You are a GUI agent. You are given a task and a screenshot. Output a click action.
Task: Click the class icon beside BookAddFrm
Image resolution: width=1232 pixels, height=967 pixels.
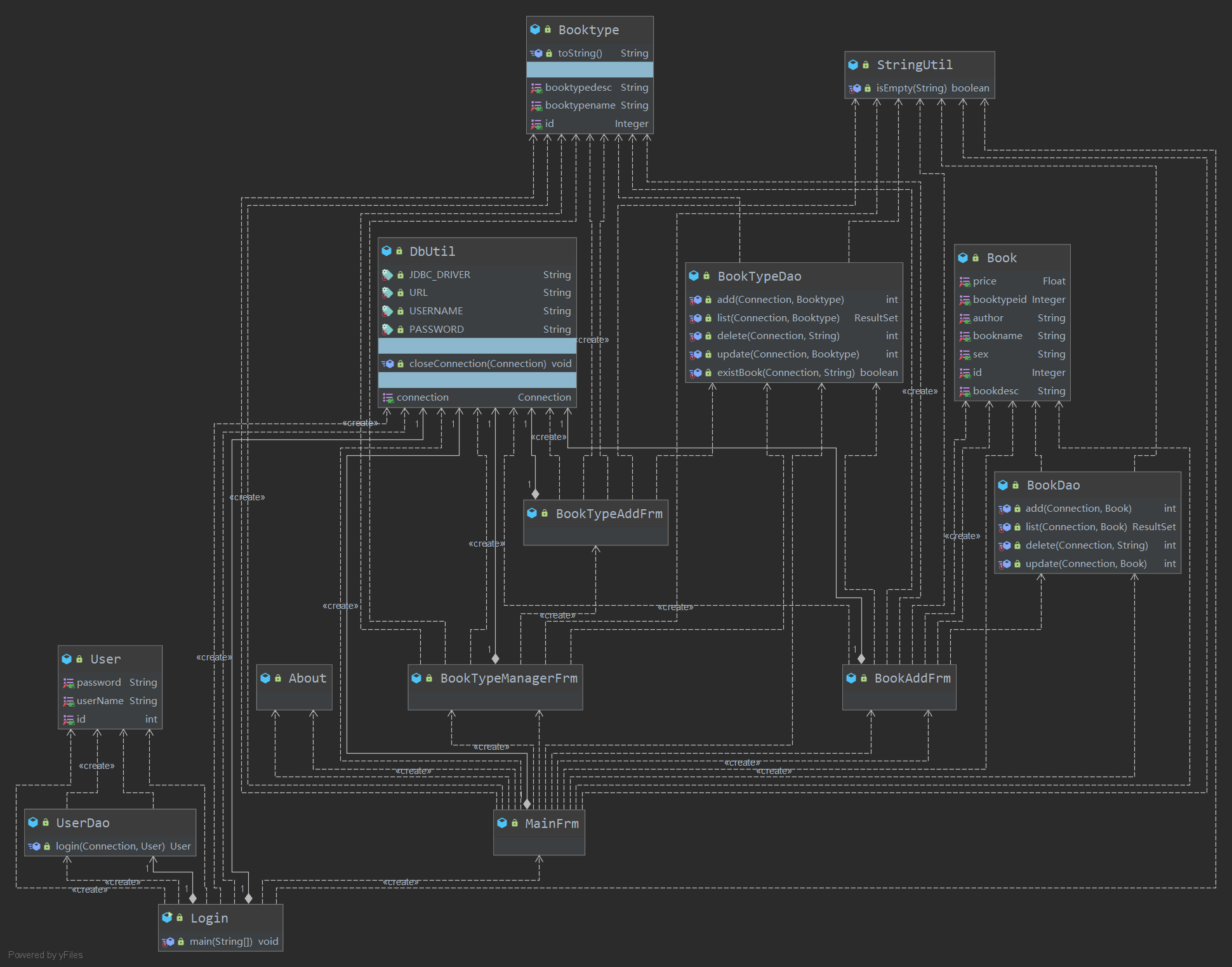[851, 677]
